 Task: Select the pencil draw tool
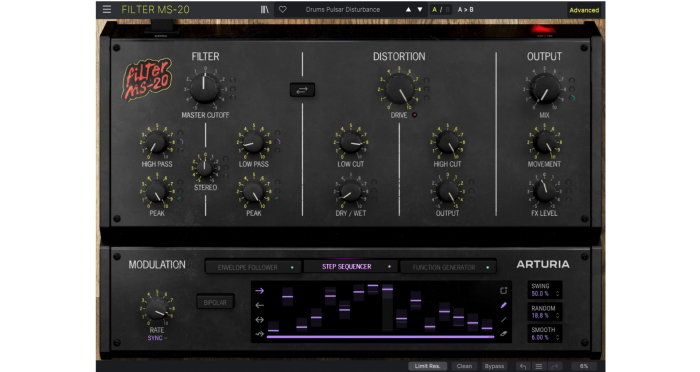point(504,305)
